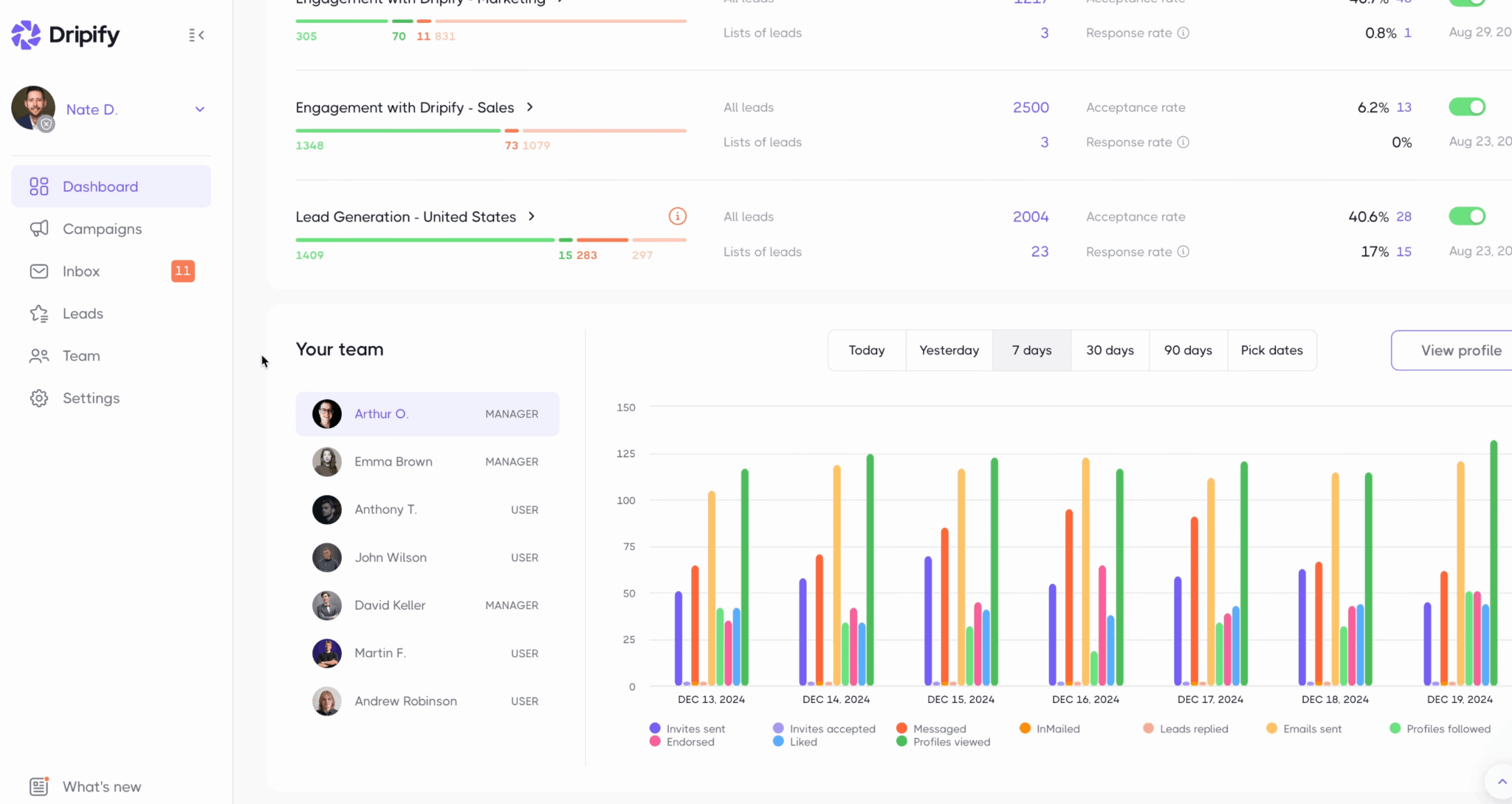Click the warning info icon on Lead Generation campaign
This screenshot has height=804, width=1512.
tap(678, 216)
